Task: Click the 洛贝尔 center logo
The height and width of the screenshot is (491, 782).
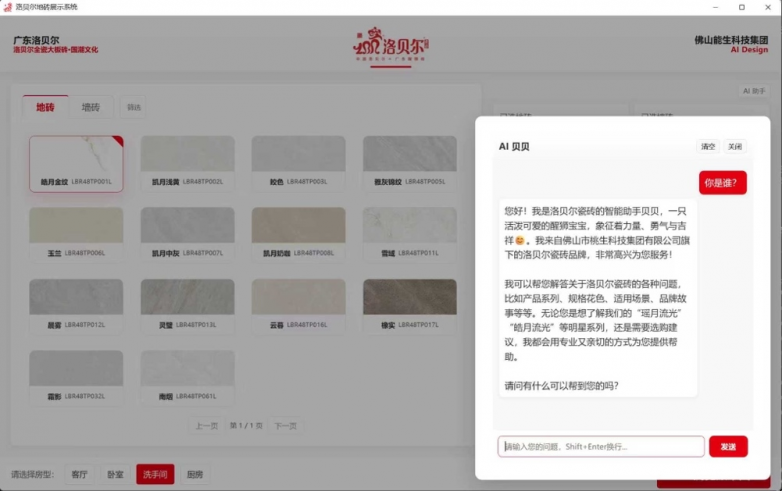Action: tap(391, 46)
